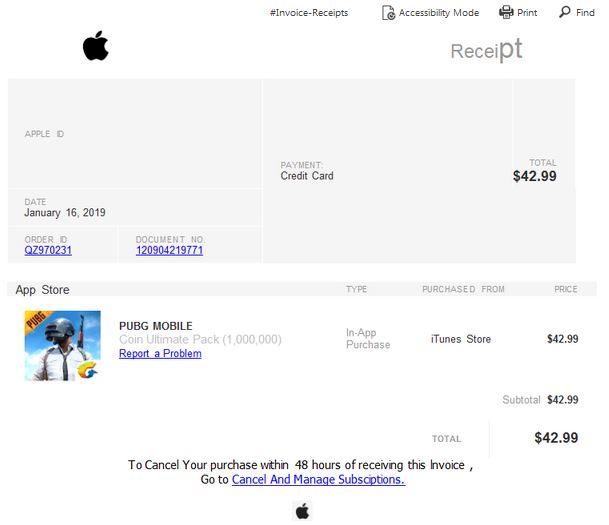Open document number 120904219771 link

169,250
